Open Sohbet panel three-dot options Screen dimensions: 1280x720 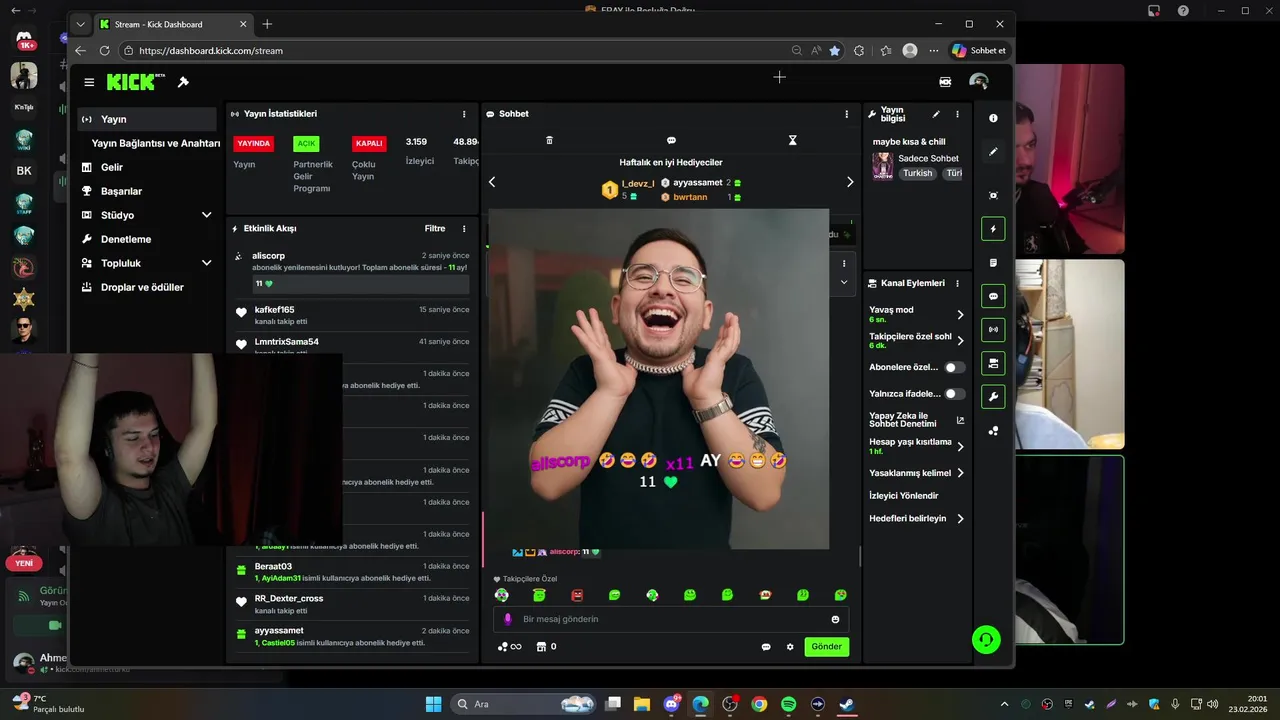847,114
